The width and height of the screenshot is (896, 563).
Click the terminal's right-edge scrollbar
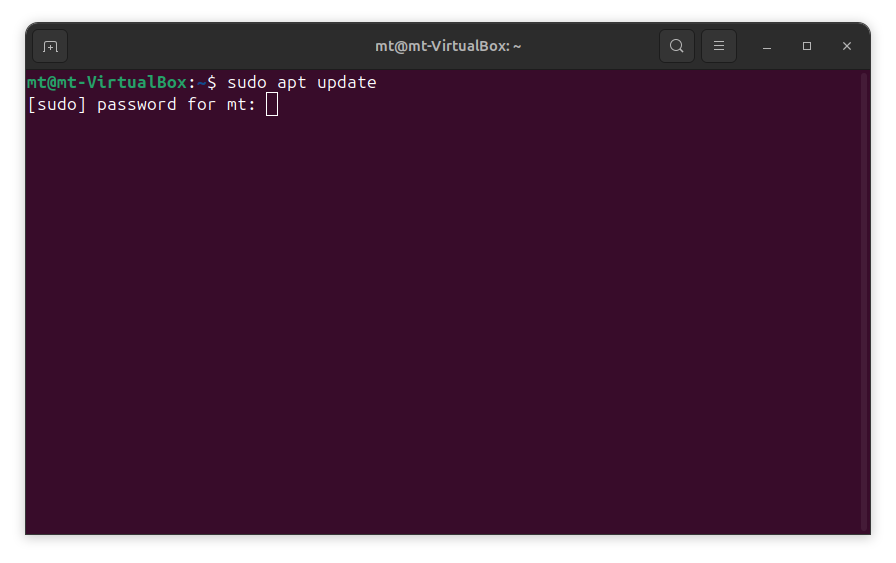(x=865, y=300)
